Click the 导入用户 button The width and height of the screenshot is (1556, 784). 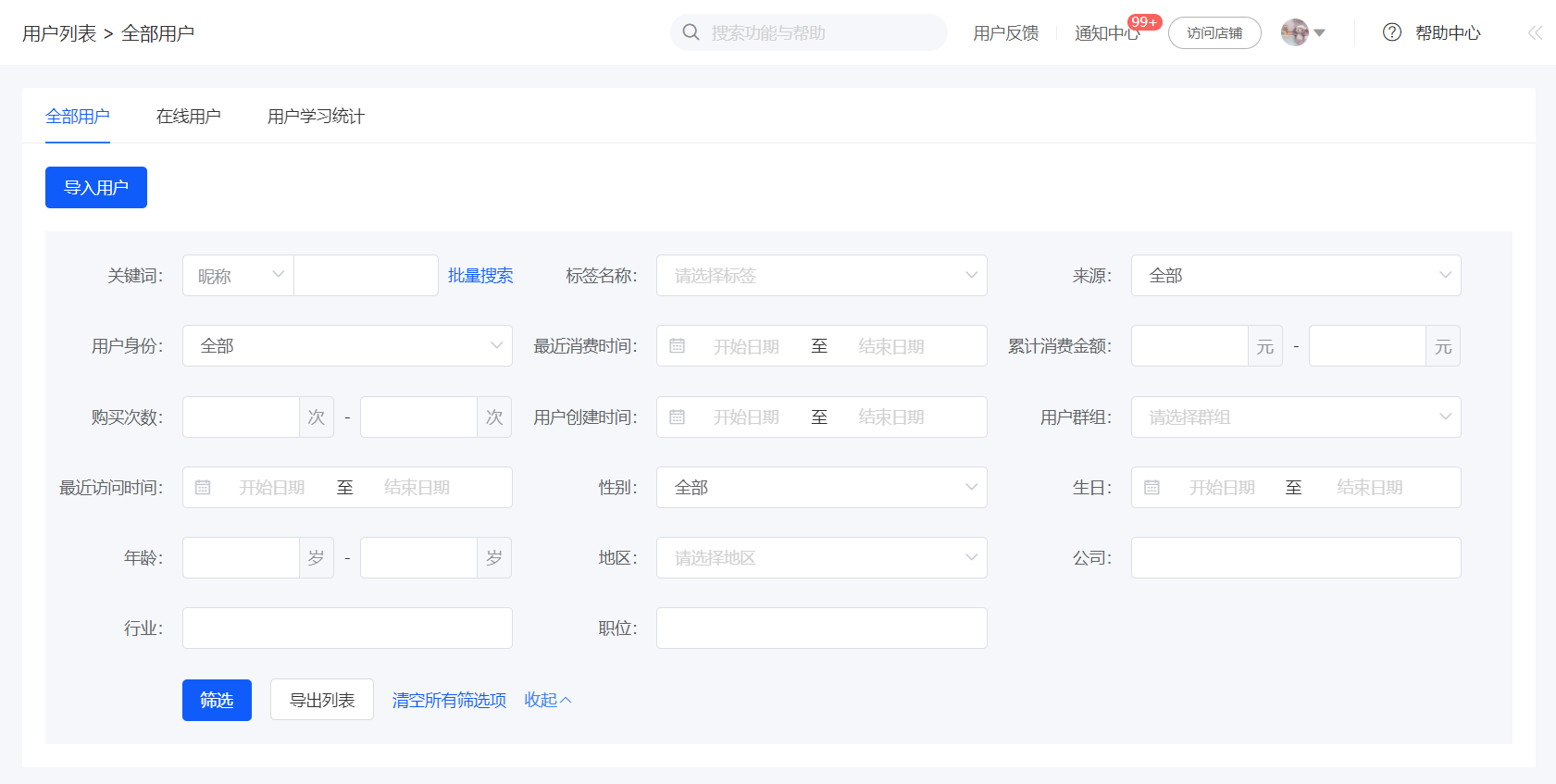click(x=96, y=188)
